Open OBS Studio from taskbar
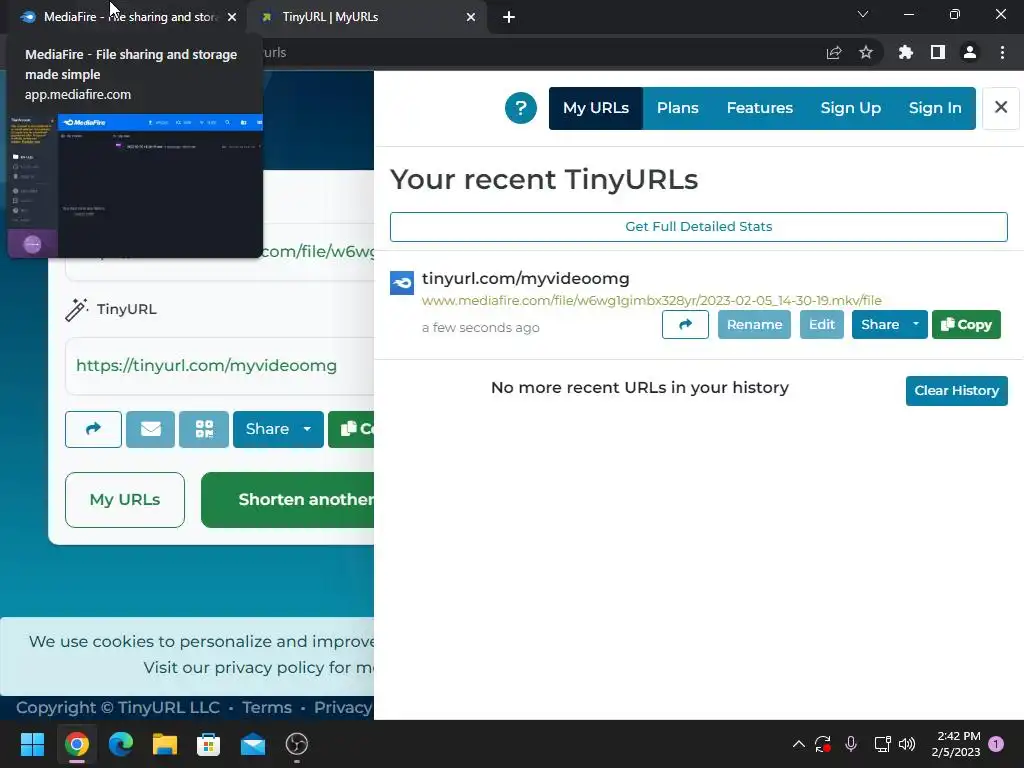Screen dimensions: 1024x768 [x=296, y=744]
